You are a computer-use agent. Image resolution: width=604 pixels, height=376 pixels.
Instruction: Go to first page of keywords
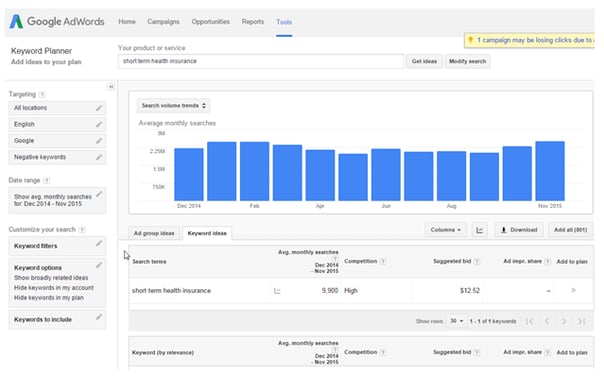click(x=530, y=321)
